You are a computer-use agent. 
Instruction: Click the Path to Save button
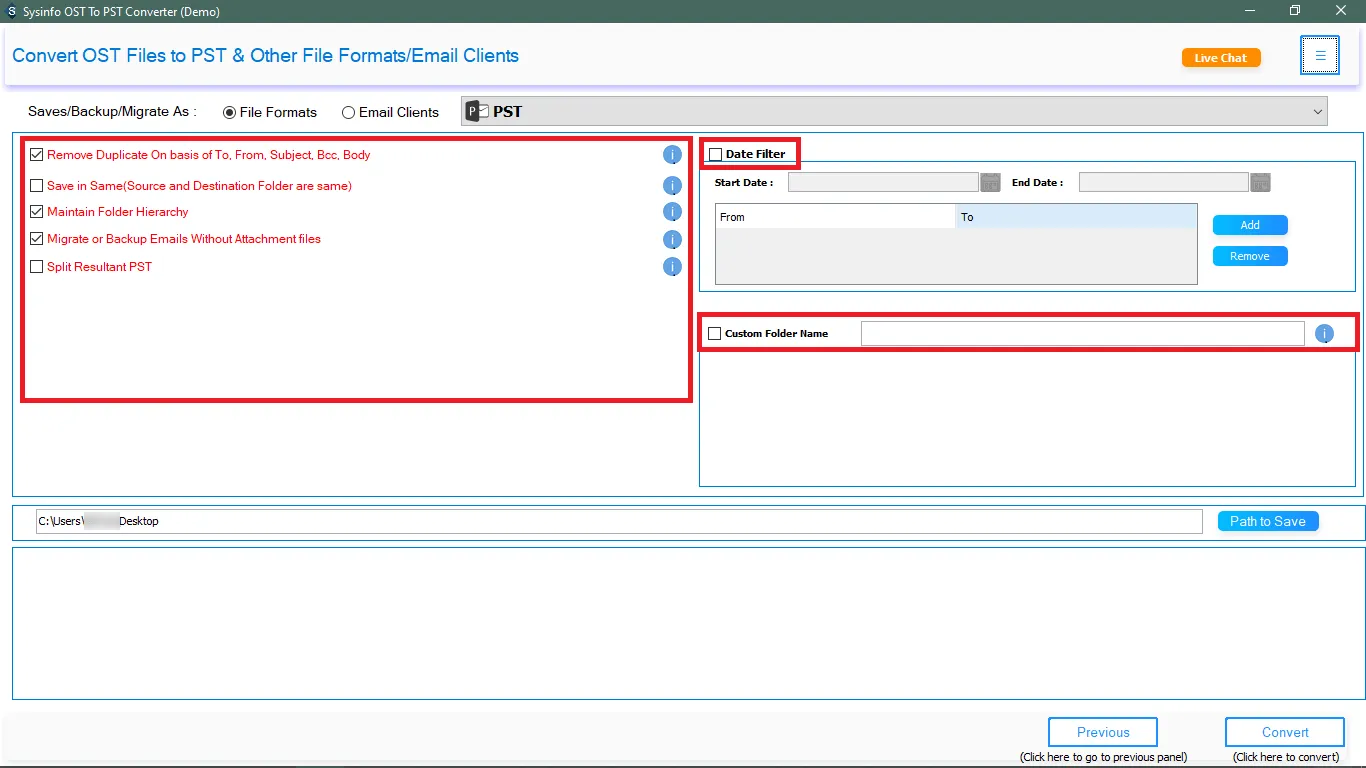(1268, 521)
